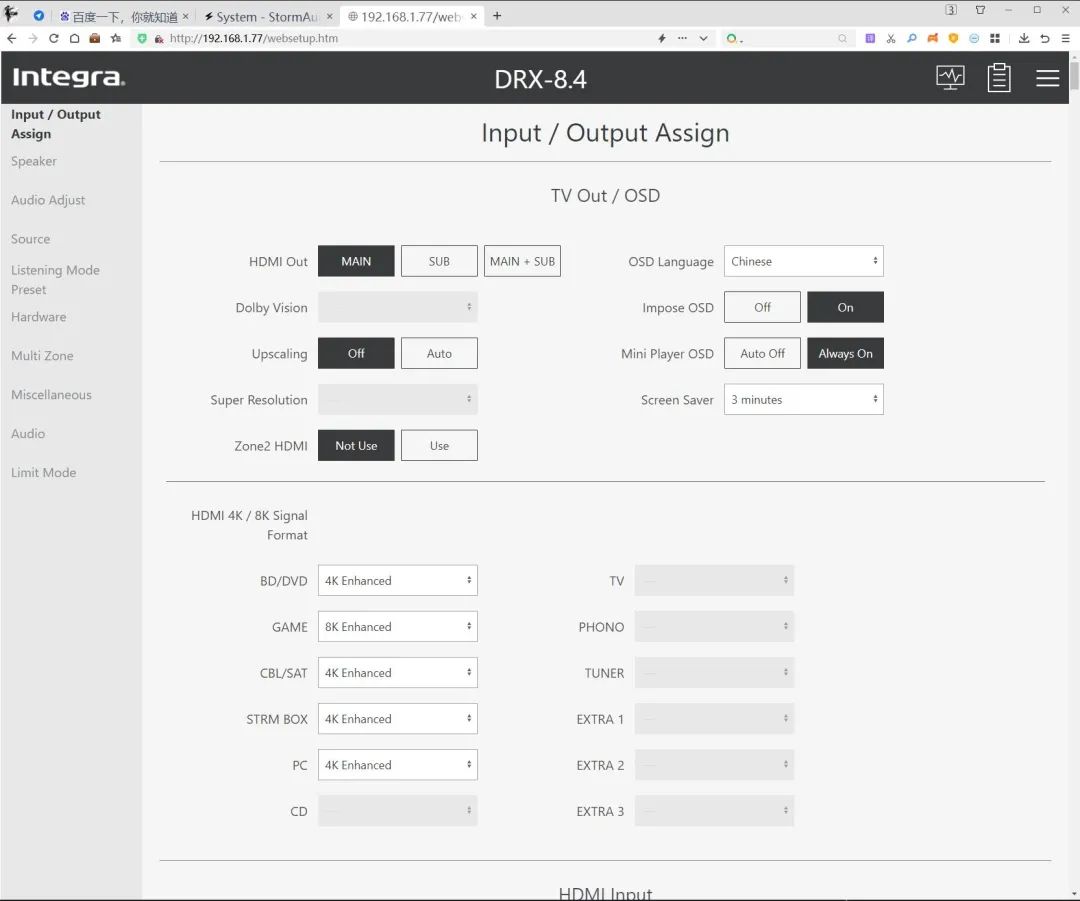1080x901 pixels.
Task: Click the blue Telegram-style pinned tab icon
Action: (x=39, y=16)
